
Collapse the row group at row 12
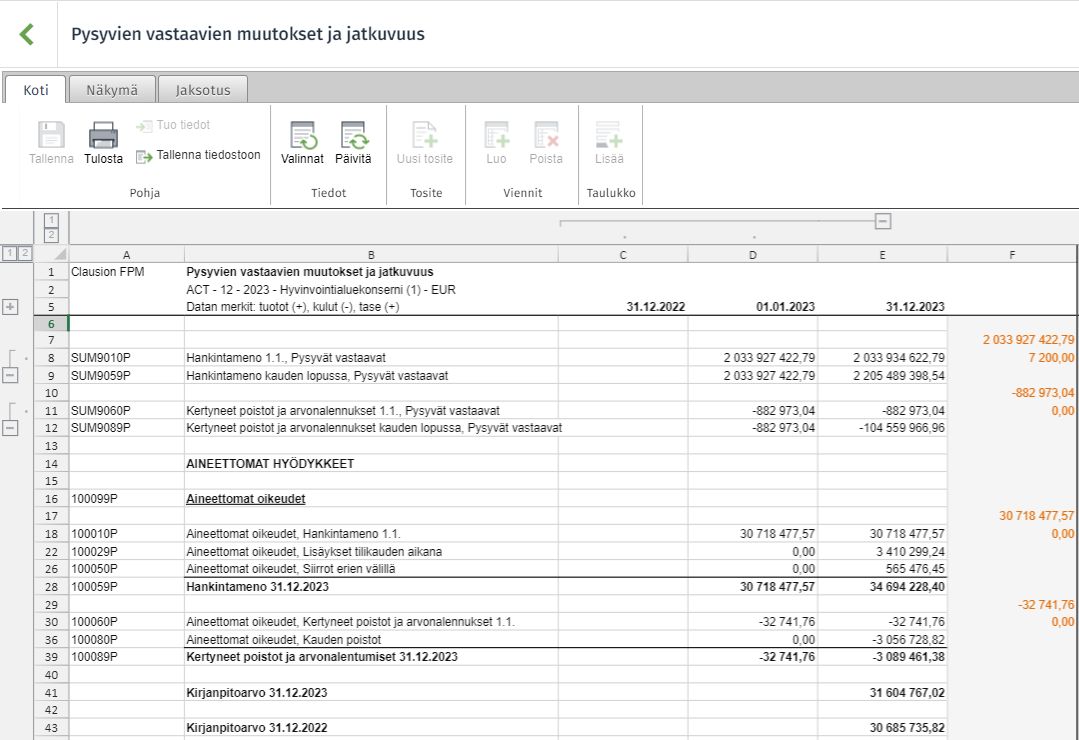(10, 428)
